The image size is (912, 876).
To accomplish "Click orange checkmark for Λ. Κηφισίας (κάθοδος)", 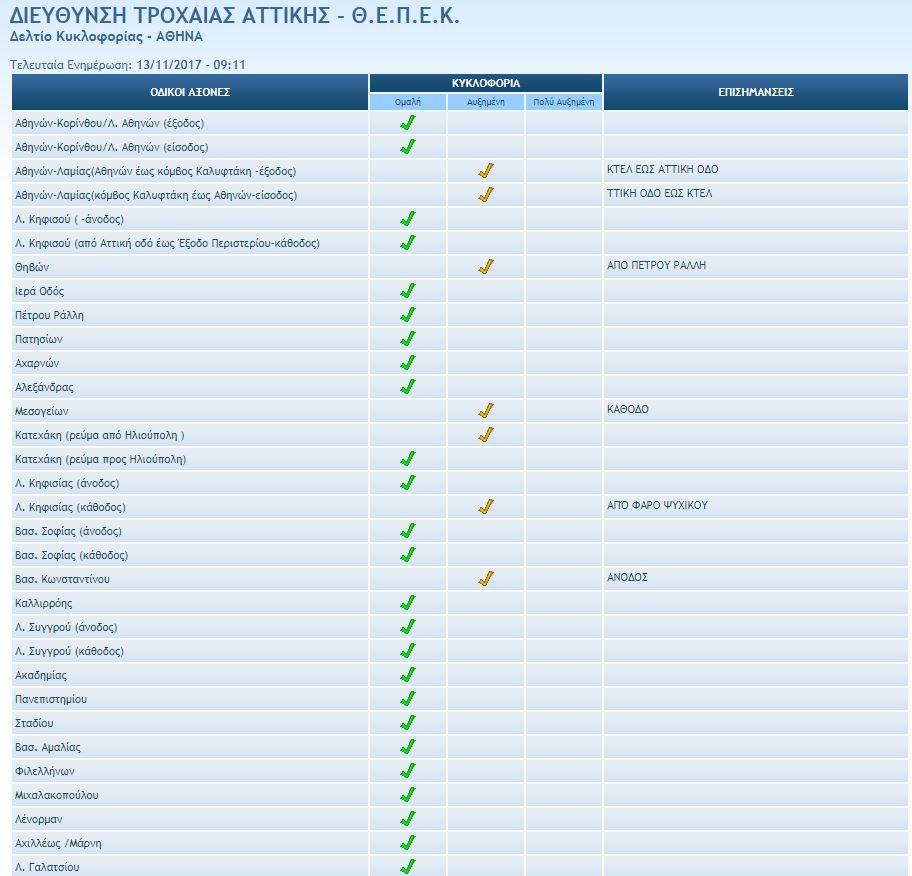I will 486,507.
